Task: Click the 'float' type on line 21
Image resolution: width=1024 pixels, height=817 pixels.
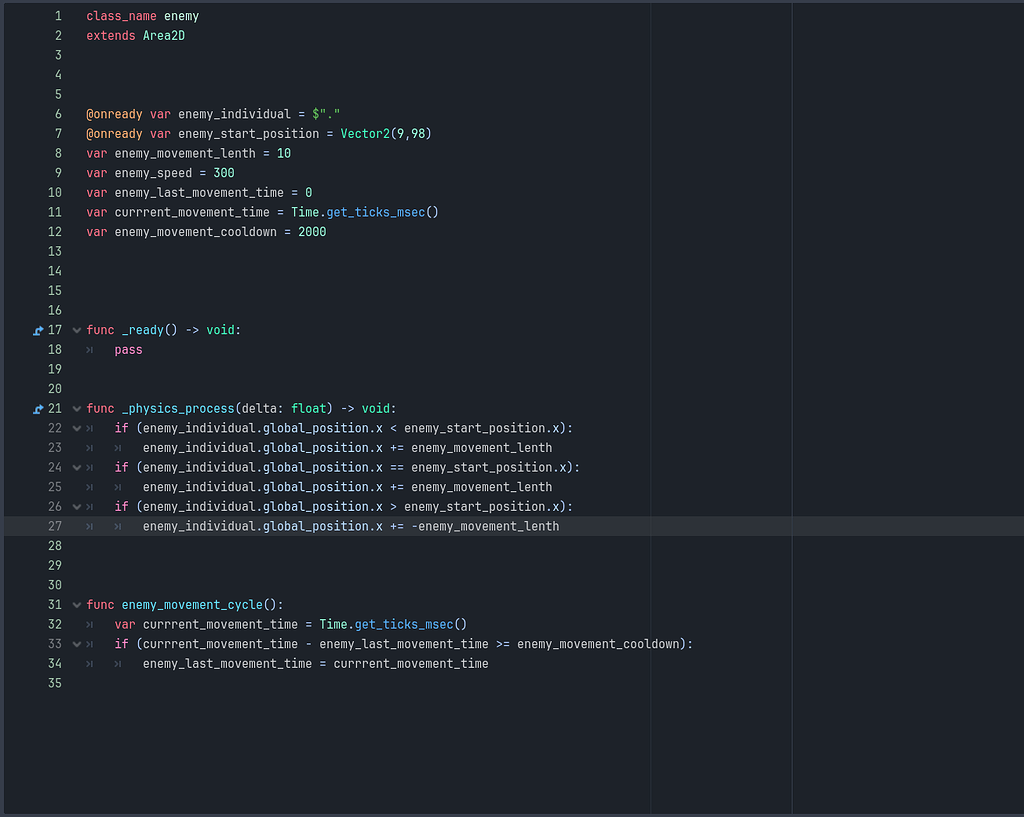Action: tap(309, 409)
